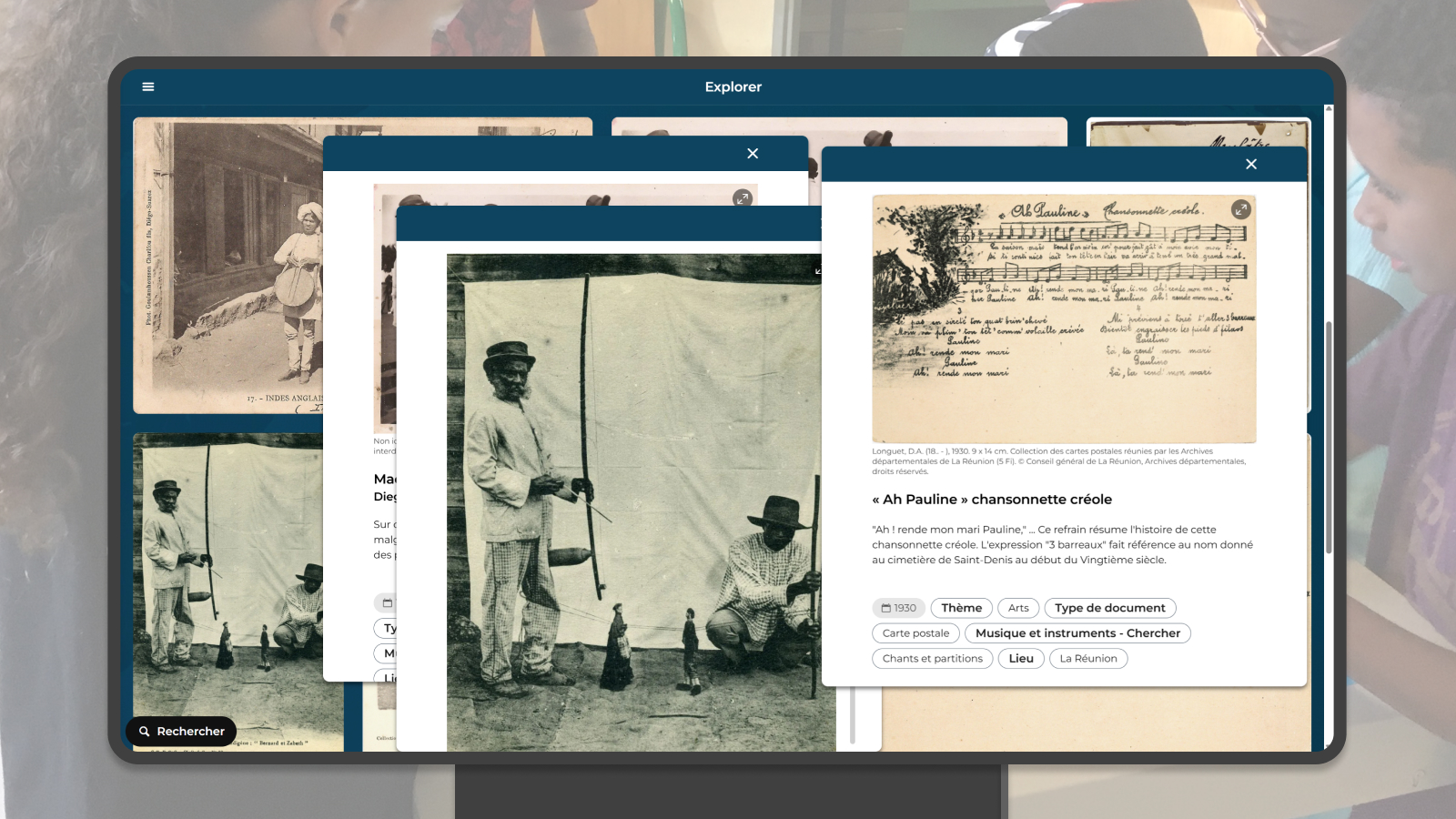Select the Arts theme tag
Viewport: 1456px width, 819px height.
(1018, 609)
